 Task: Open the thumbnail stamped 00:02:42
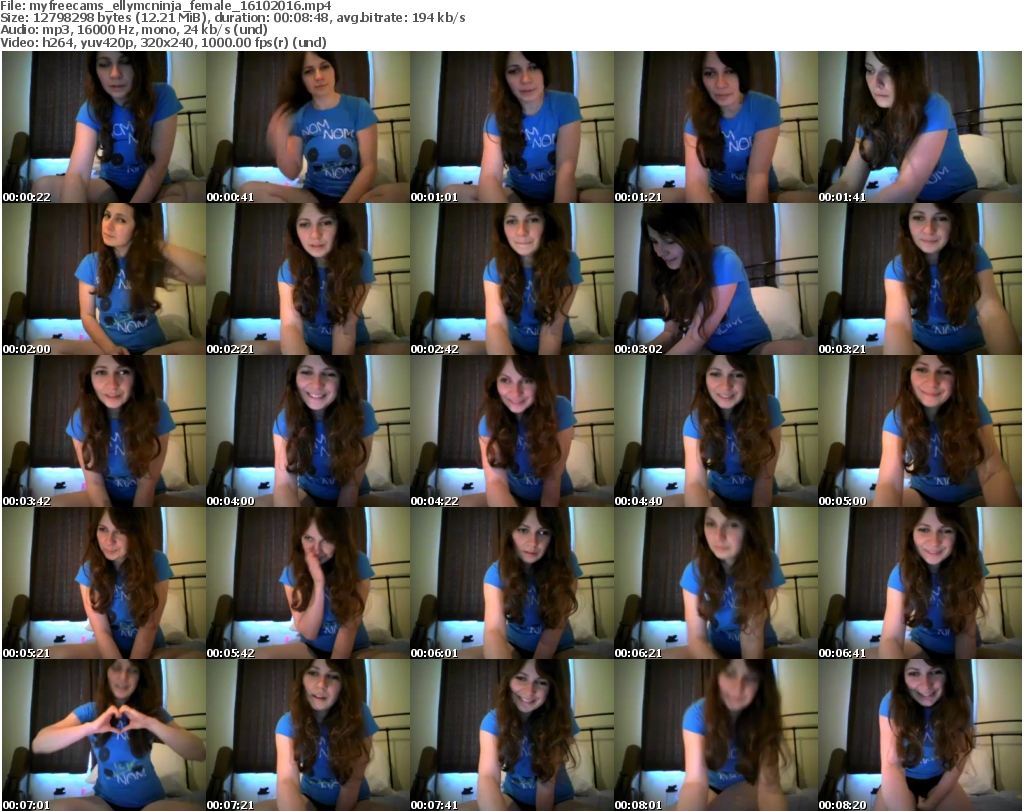pos(511,279)
